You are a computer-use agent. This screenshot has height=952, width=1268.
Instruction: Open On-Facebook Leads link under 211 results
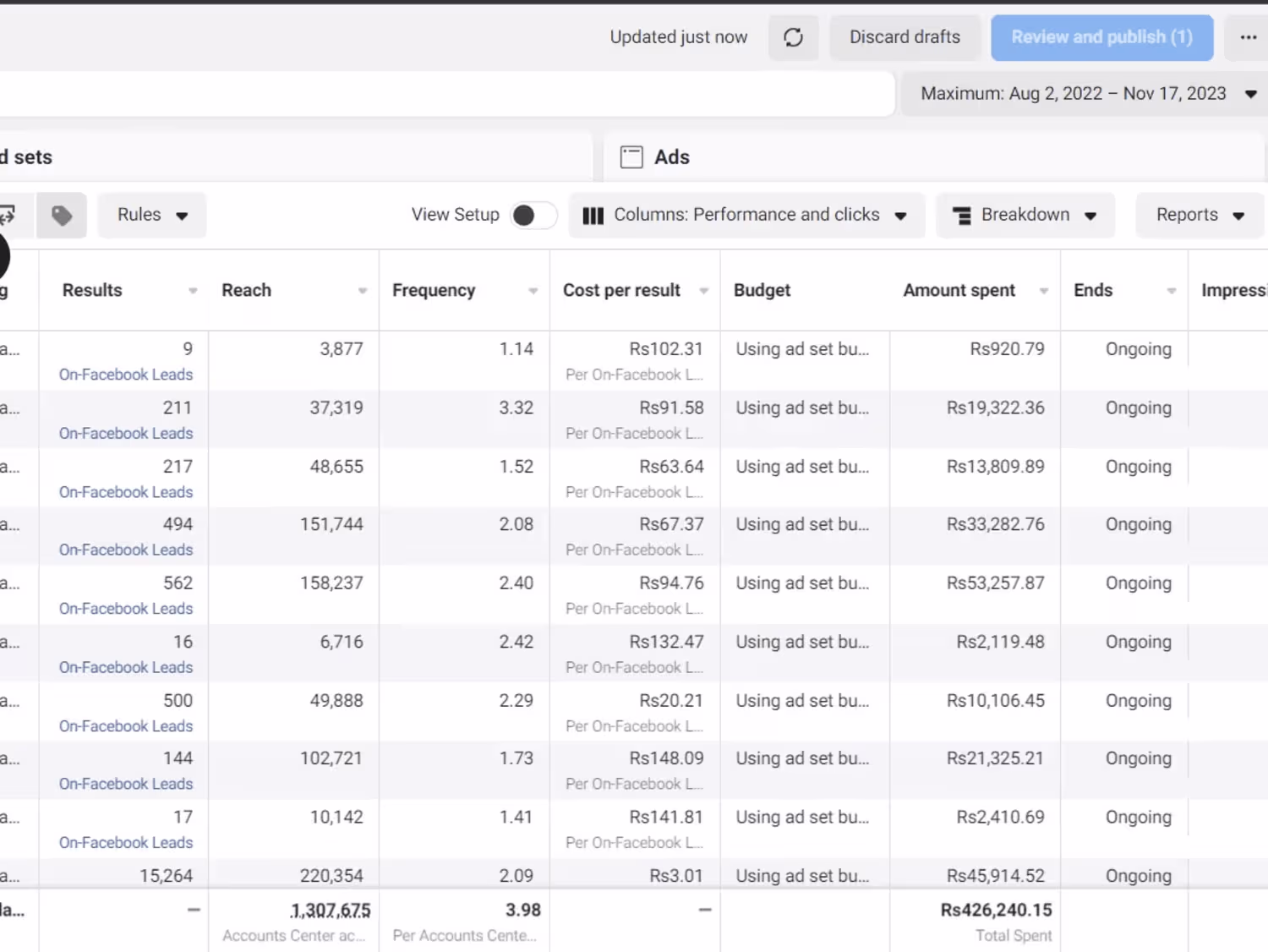126,433
